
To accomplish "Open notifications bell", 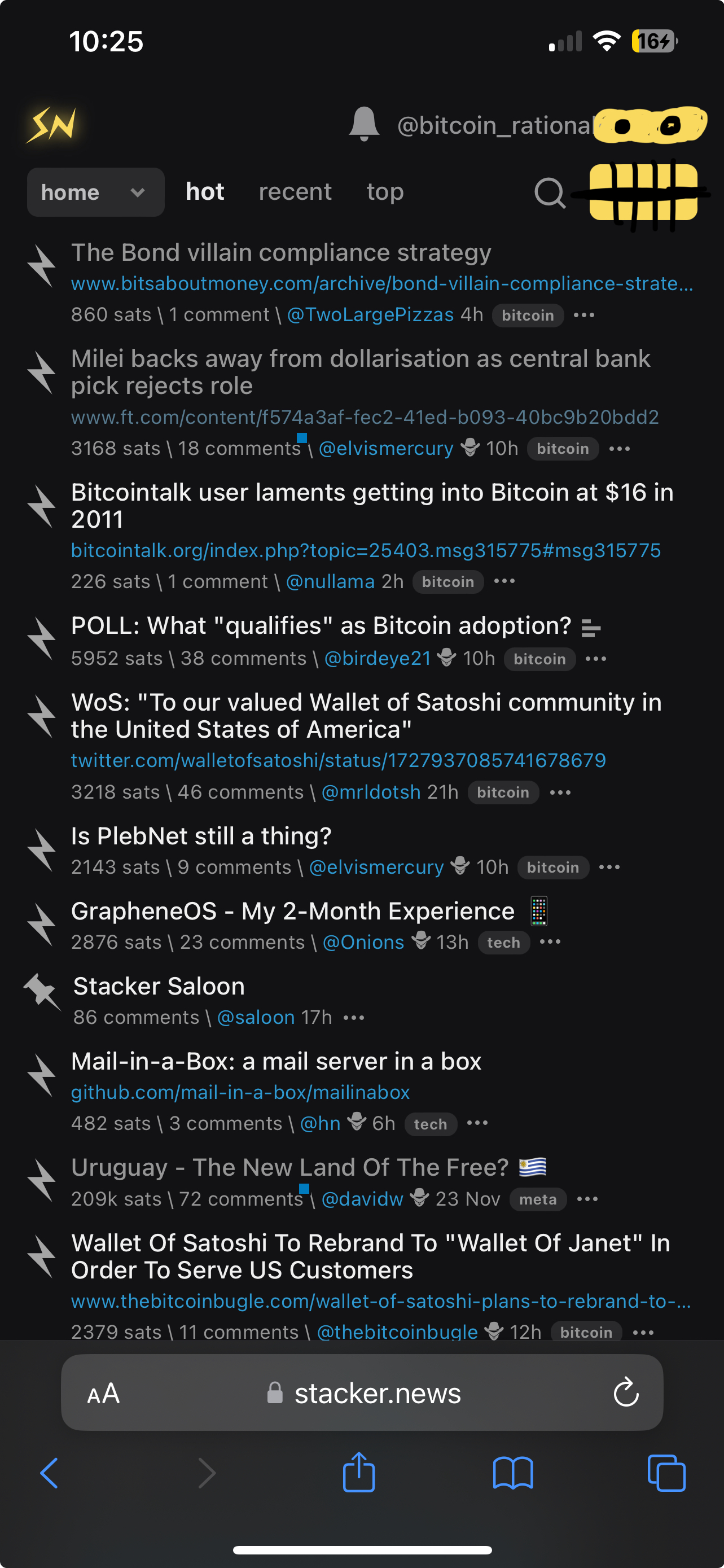I will (x=364, y=124).
